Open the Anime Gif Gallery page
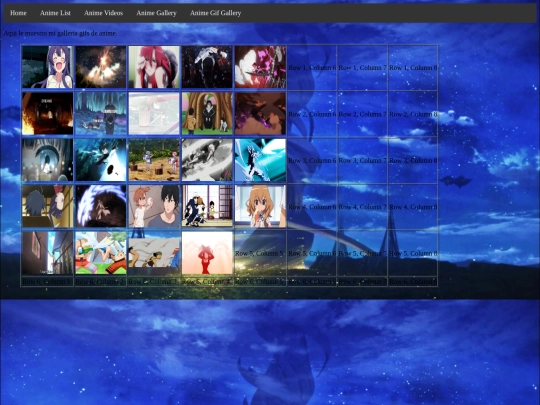The image size is (540, 405). (215, 13)
